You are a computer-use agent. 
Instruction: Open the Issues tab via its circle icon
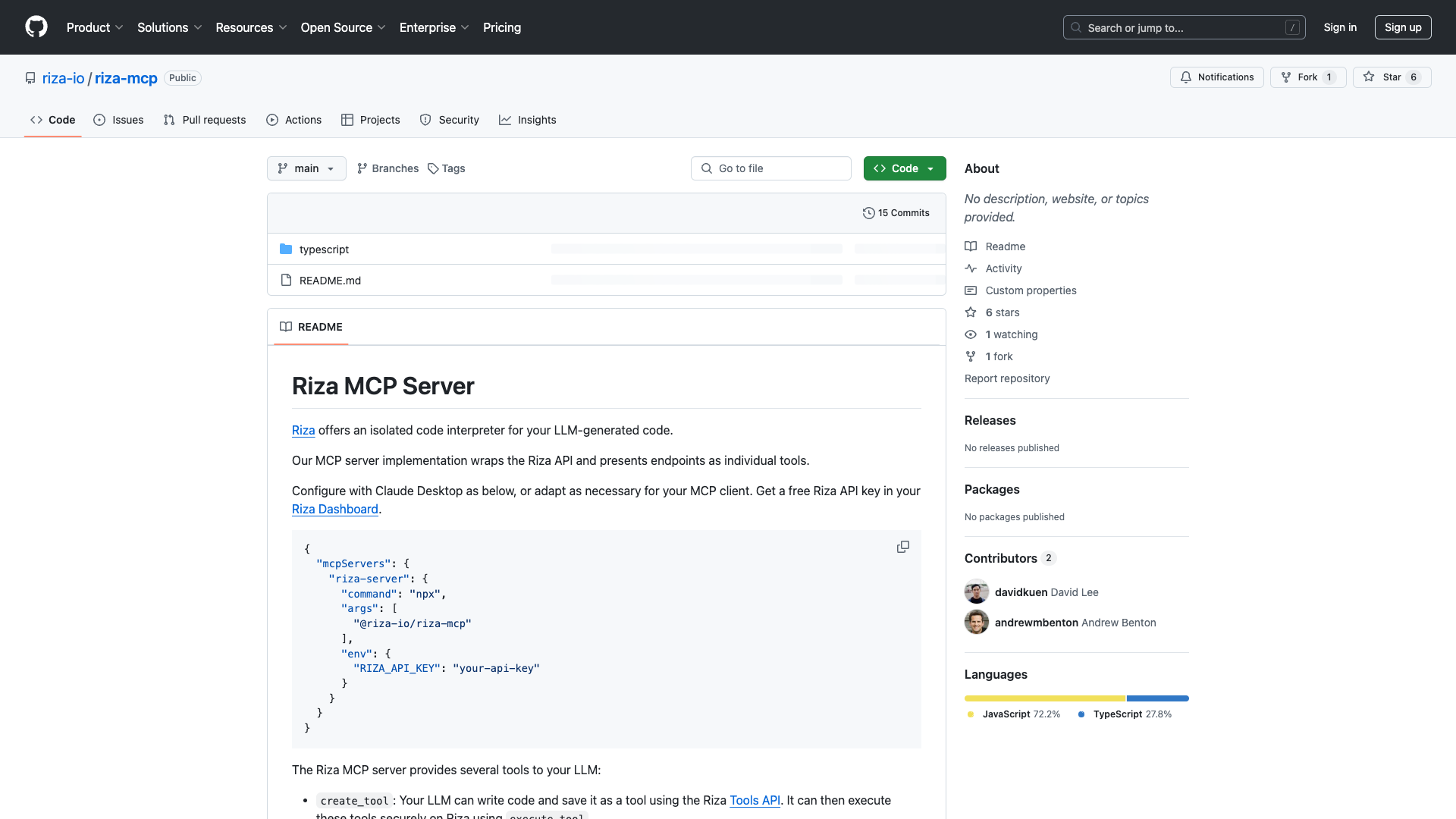99,120
